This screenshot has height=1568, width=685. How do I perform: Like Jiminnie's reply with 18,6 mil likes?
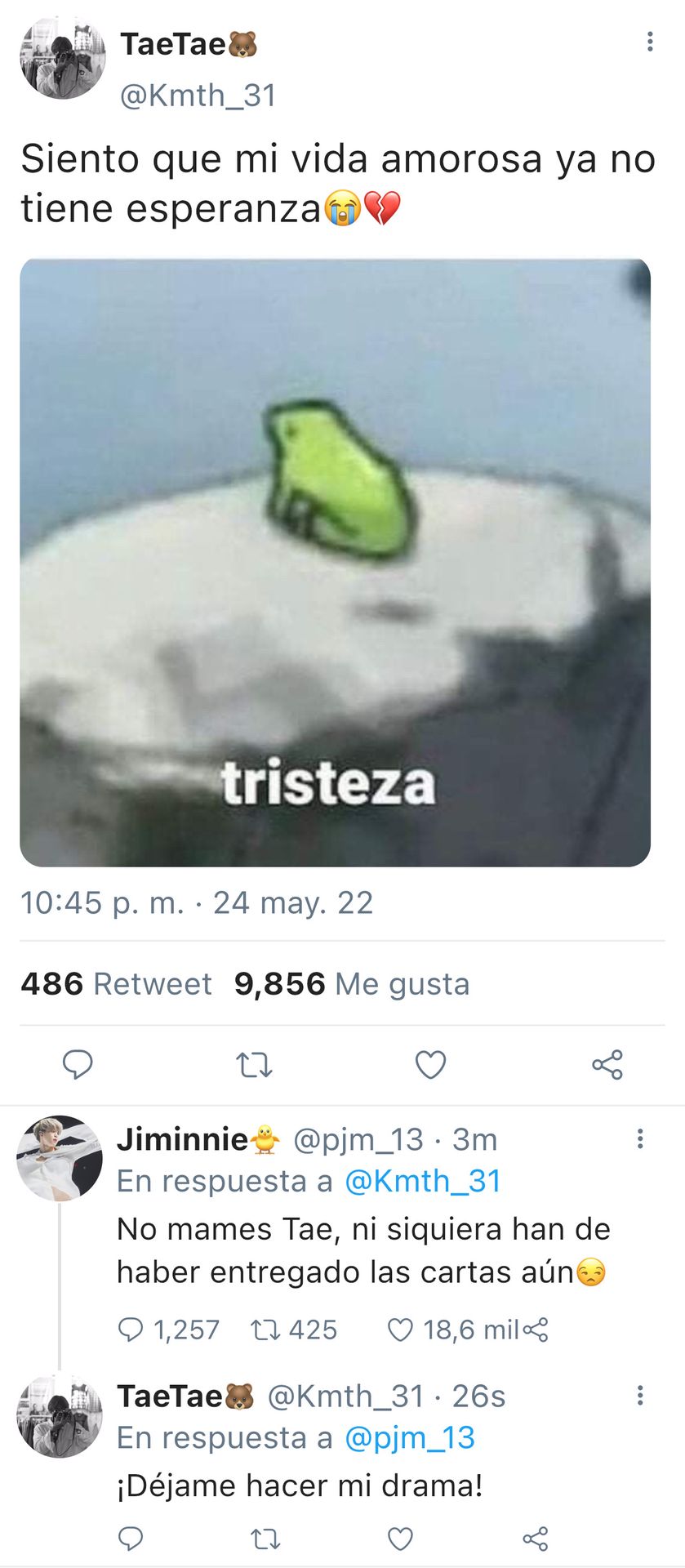[x=451, y=1330]
